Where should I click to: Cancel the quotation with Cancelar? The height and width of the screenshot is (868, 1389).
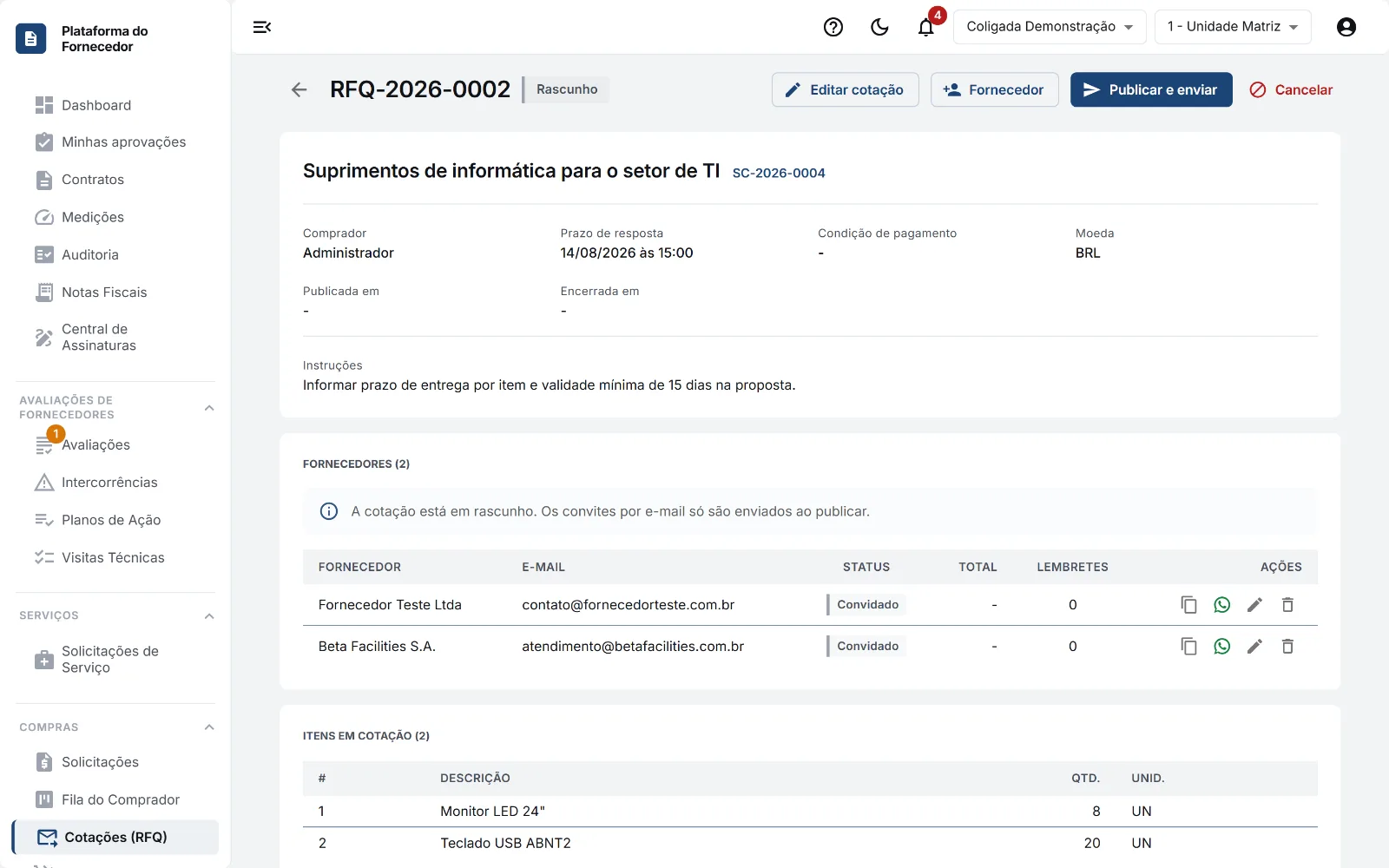[1291, 89]
